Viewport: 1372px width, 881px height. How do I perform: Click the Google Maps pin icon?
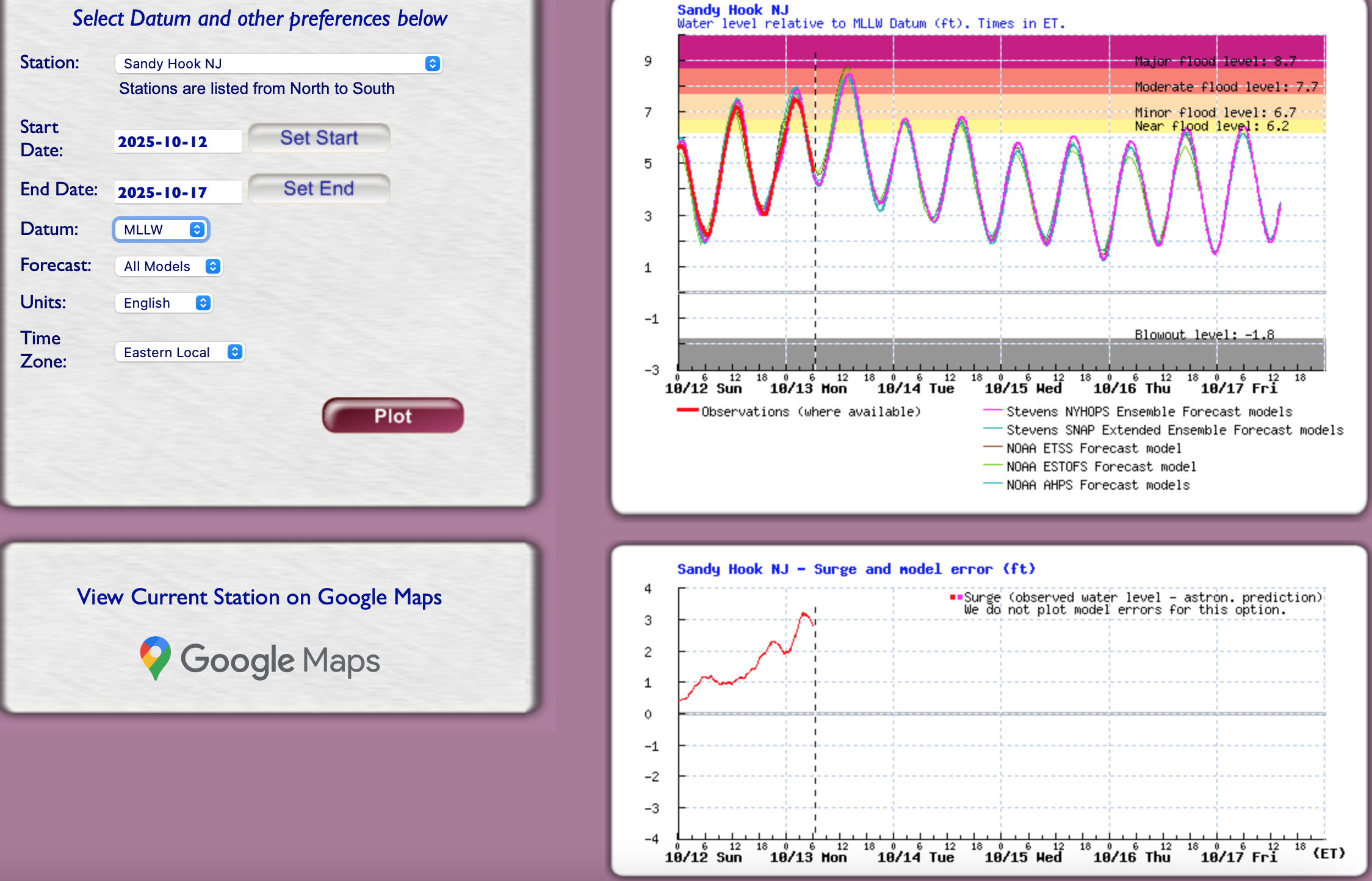[x=155, y=658]
